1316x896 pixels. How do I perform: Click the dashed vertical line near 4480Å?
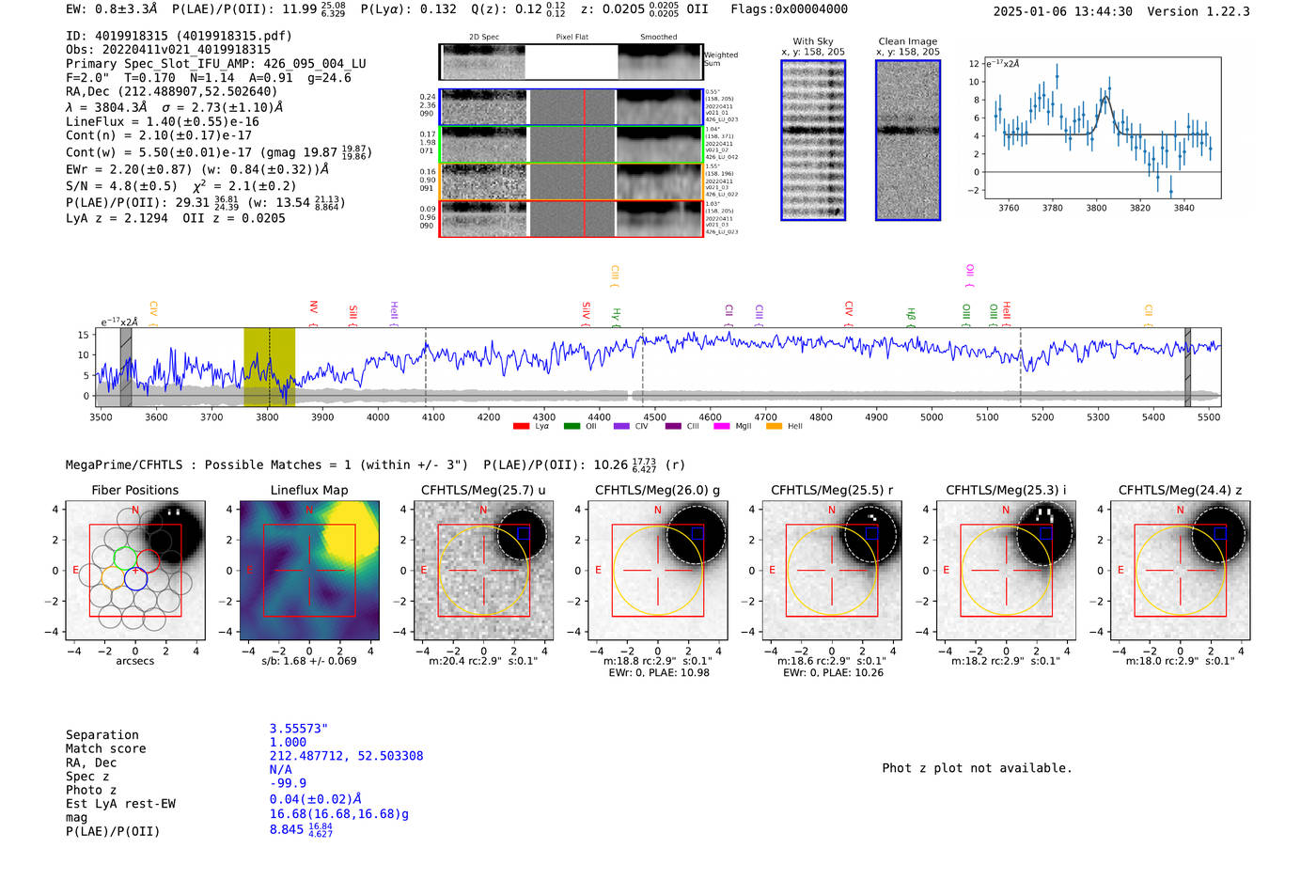tap(643, 368)
